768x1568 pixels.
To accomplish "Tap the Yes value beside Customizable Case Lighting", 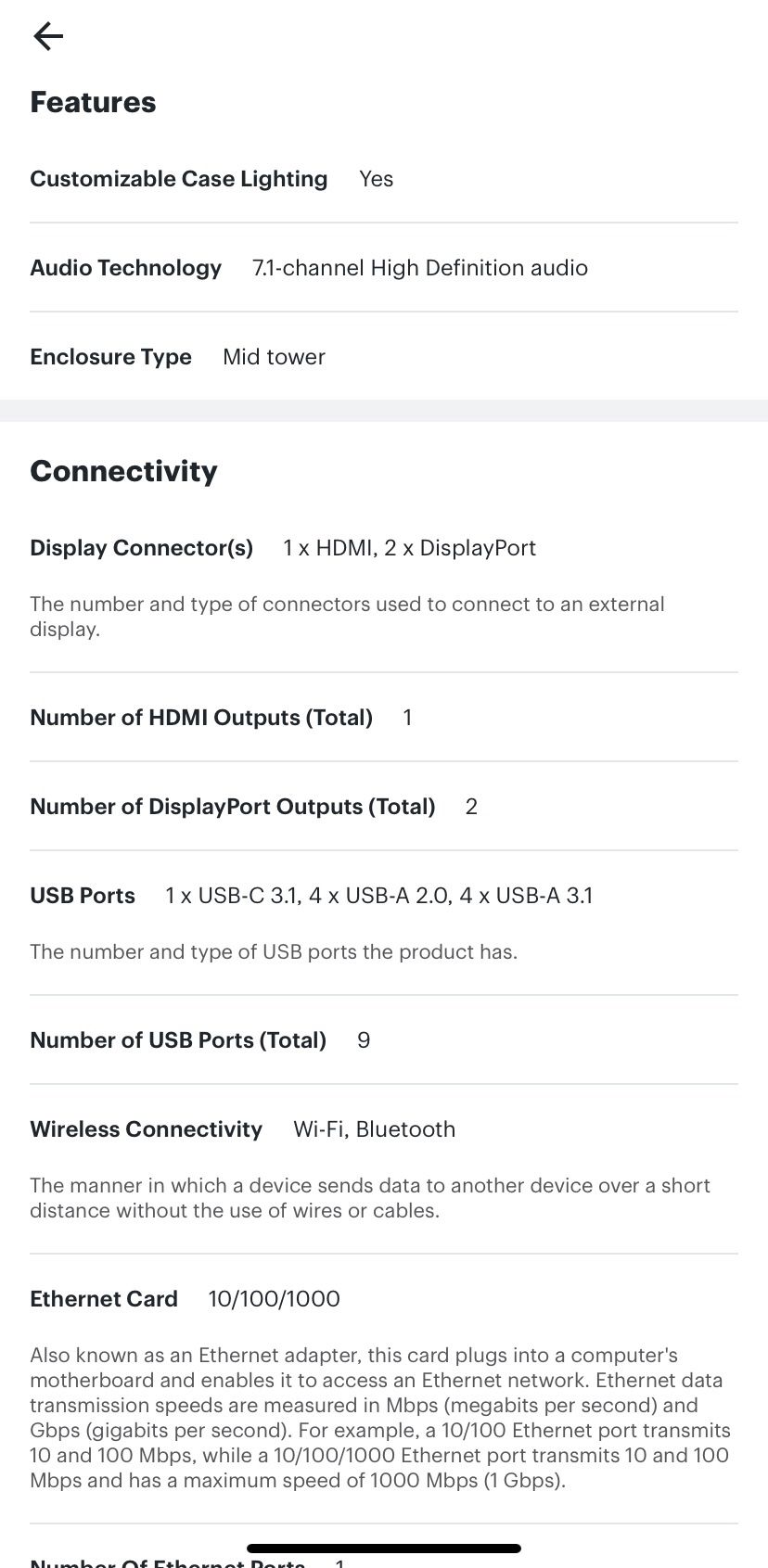I will point(376,179).
